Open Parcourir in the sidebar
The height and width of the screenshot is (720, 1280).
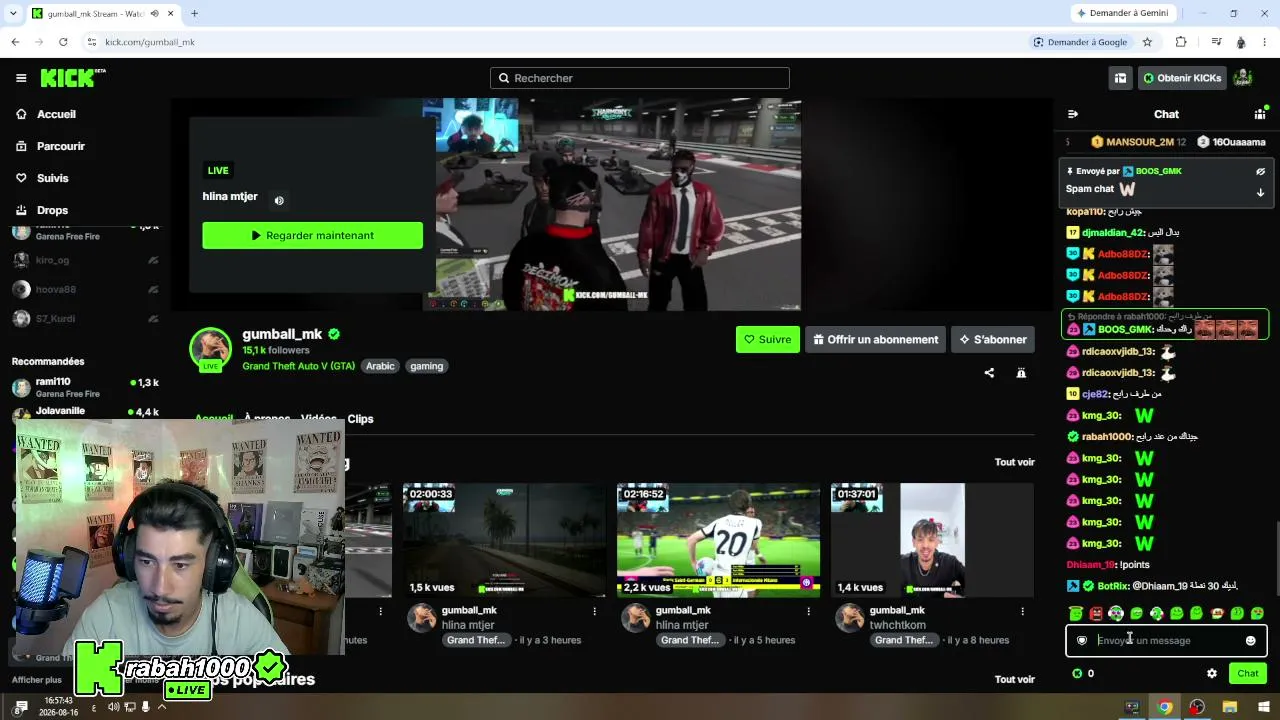click(61, 146)
